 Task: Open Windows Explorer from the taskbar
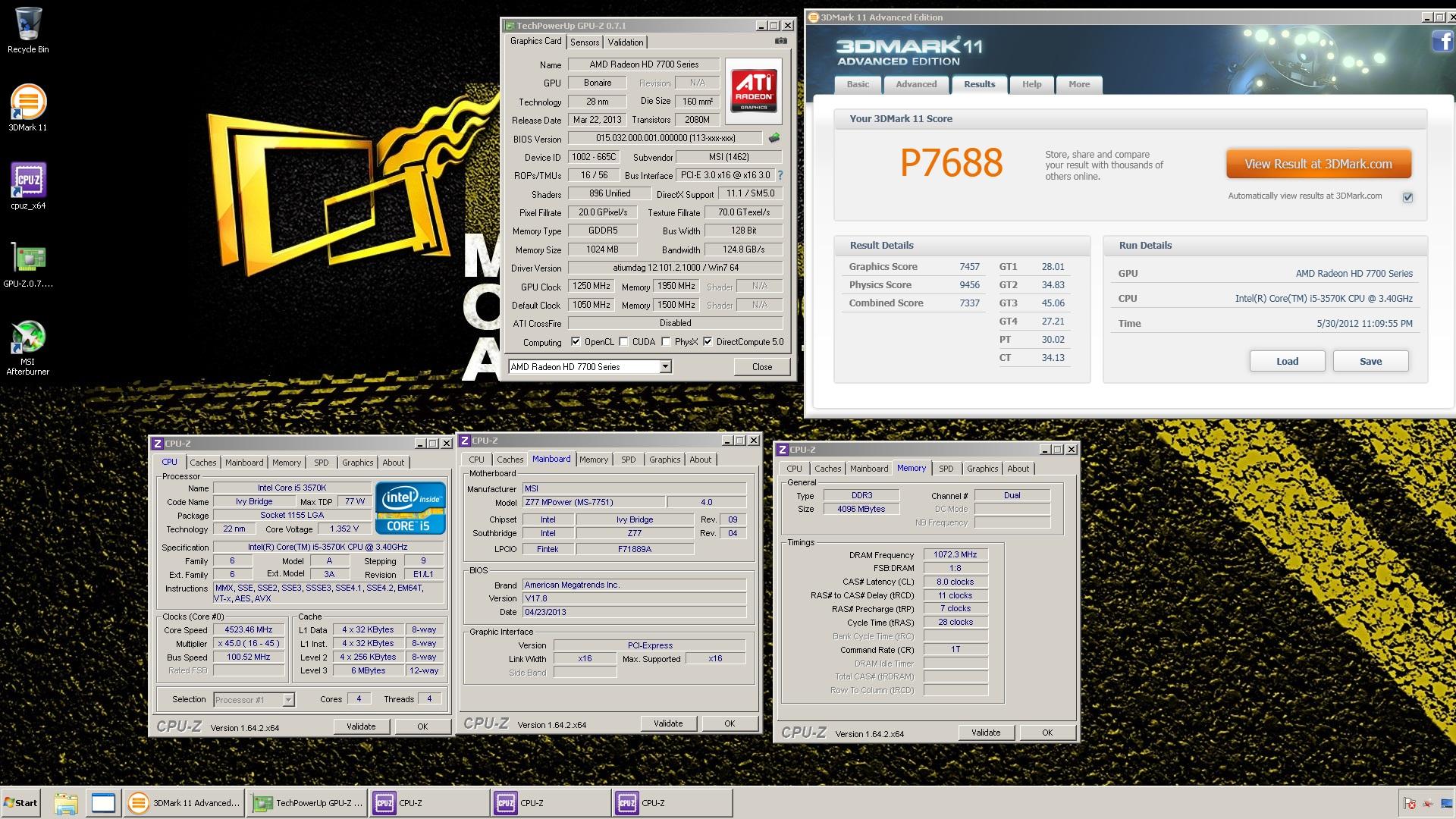[66, 803]
